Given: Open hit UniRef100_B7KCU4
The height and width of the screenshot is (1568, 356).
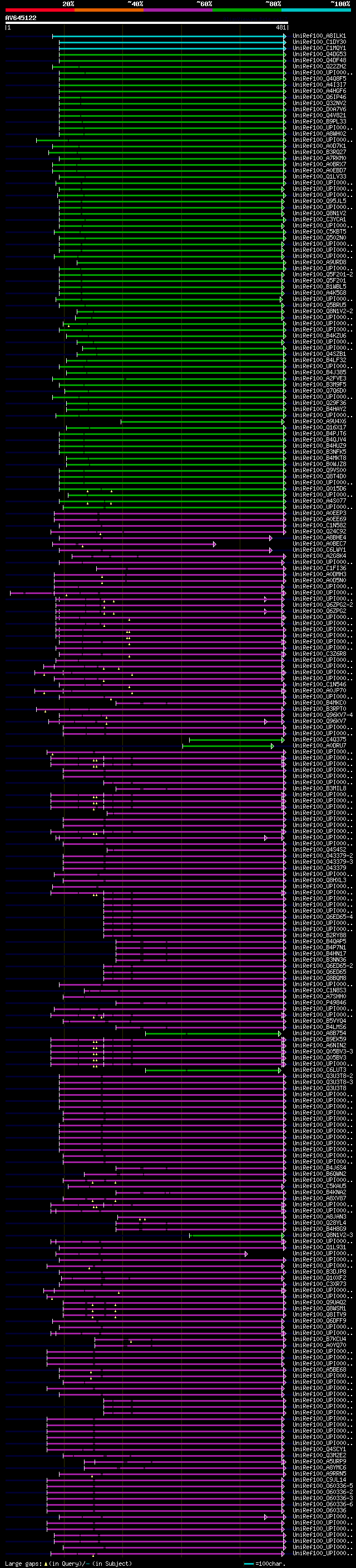Looking at the screenshot, I should (x=319, y=1339).
